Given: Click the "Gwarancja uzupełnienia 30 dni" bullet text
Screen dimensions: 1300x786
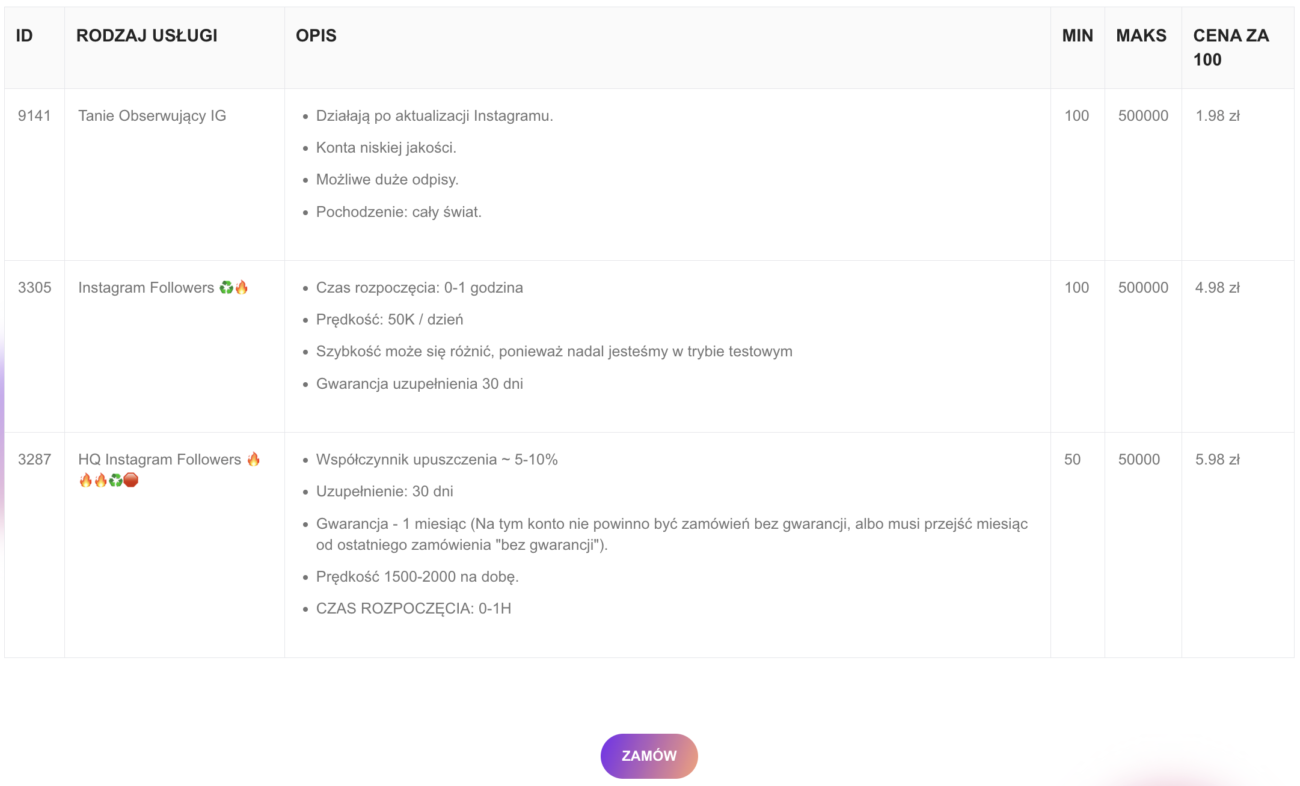Looking at the screenshot, I should click(419, 384).
